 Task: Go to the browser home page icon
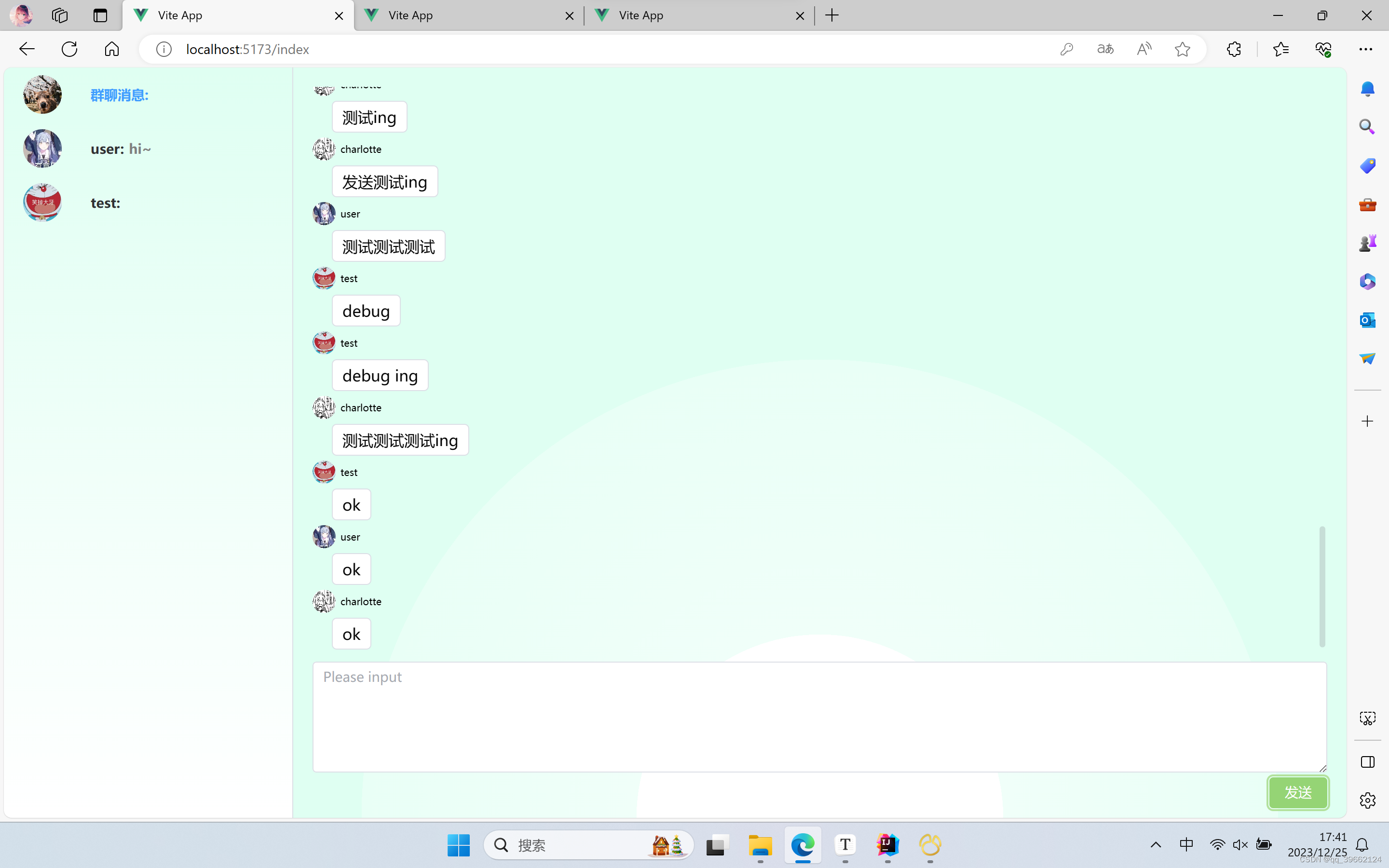tap(112, 49)
